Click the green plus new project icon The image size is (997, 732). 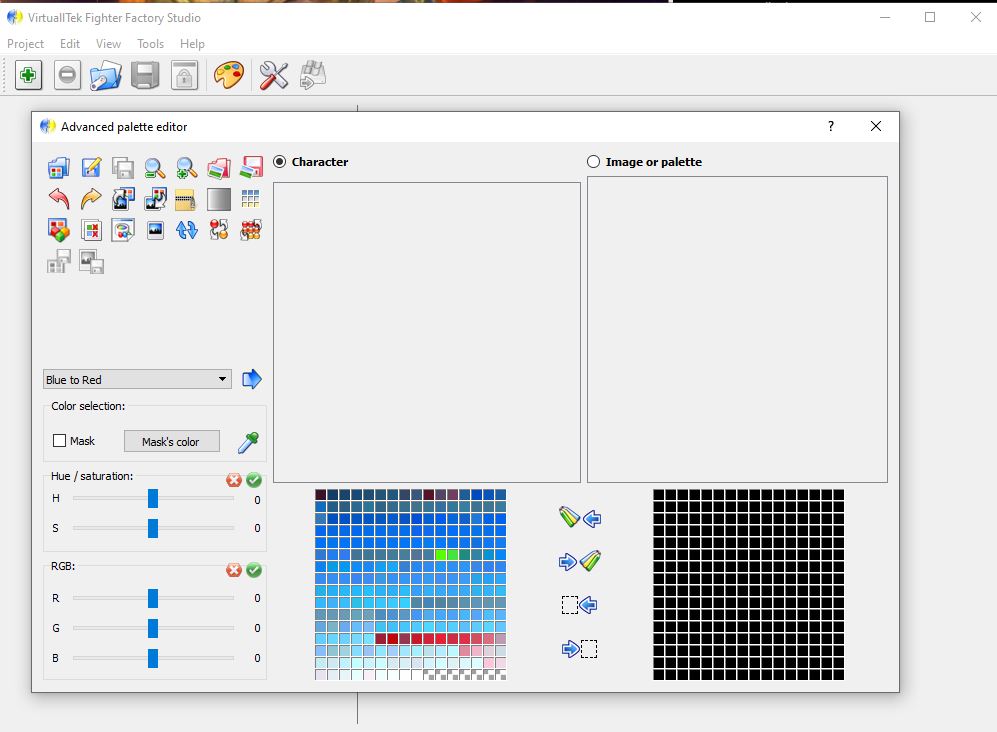(x=28, y=76)
